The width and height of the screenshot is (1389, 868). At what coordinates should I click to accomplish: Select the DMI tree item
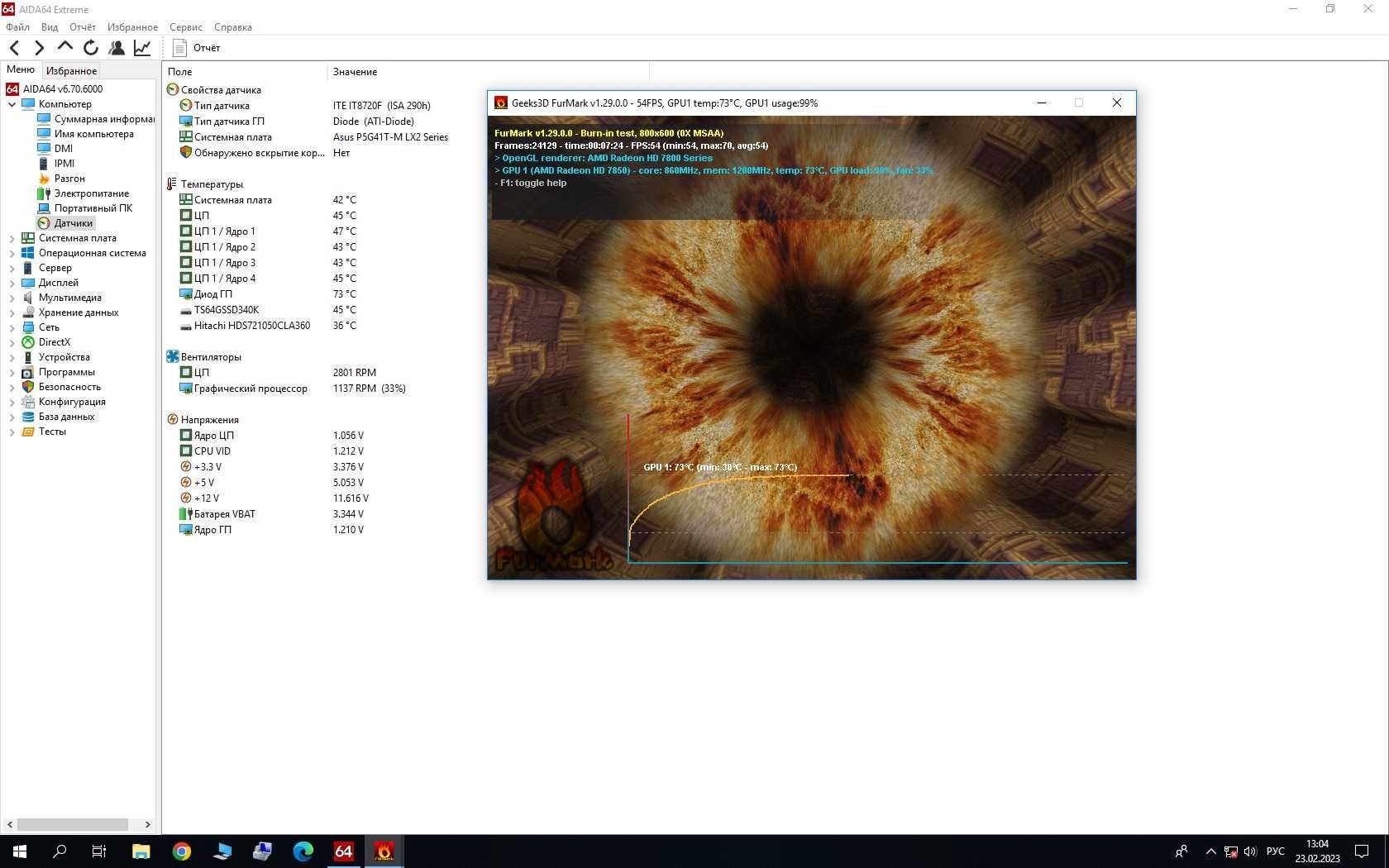pyautogui.click(x=64, y=149)
